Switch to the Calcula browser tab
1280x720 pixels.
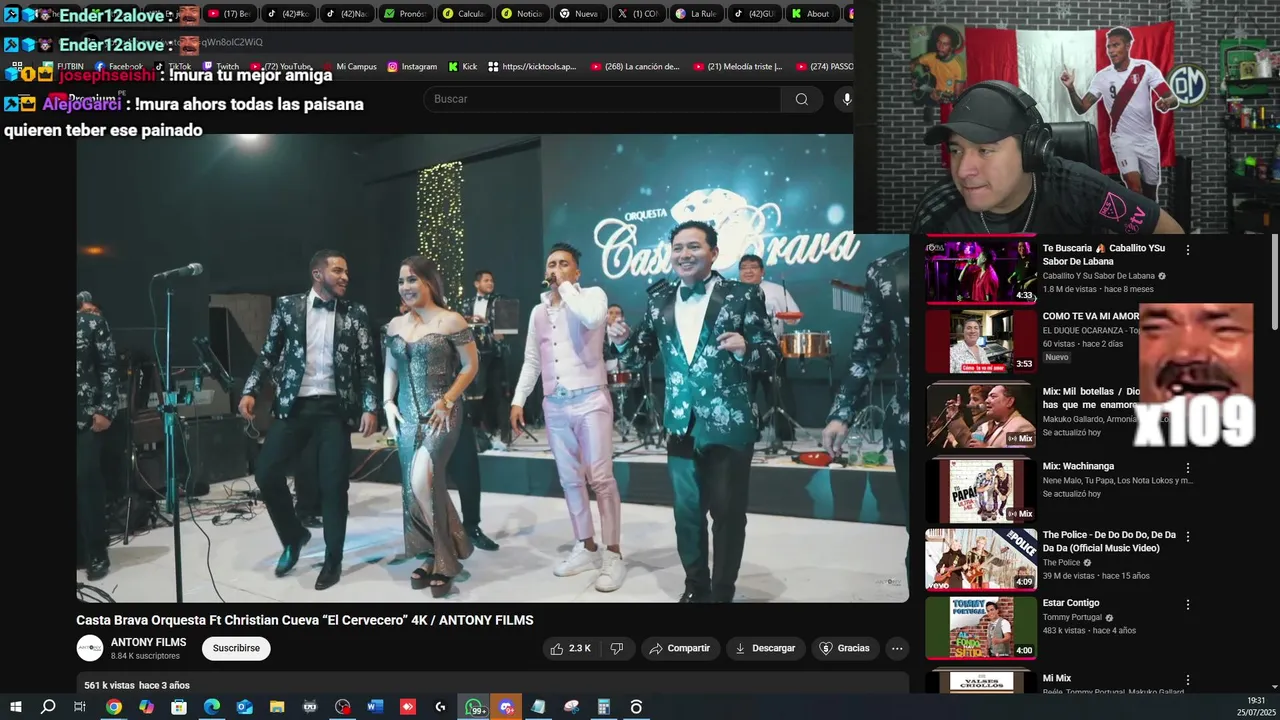click(x=462, y=14)
